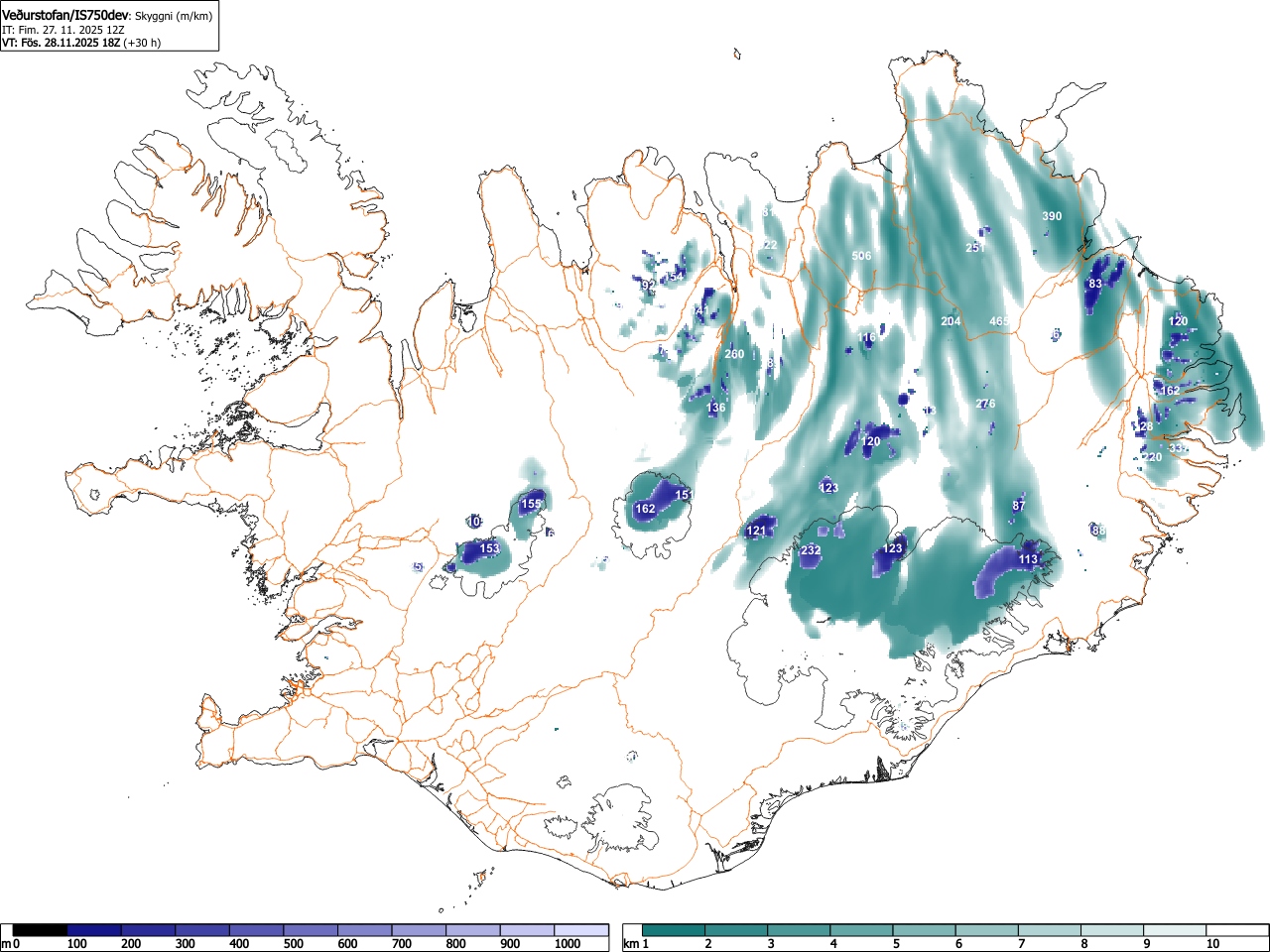Image resolution: width=1270 pixels, height=952 pixels.
Task: Select the 5–6 km teal legend swatch
Action: click(926, 930)
